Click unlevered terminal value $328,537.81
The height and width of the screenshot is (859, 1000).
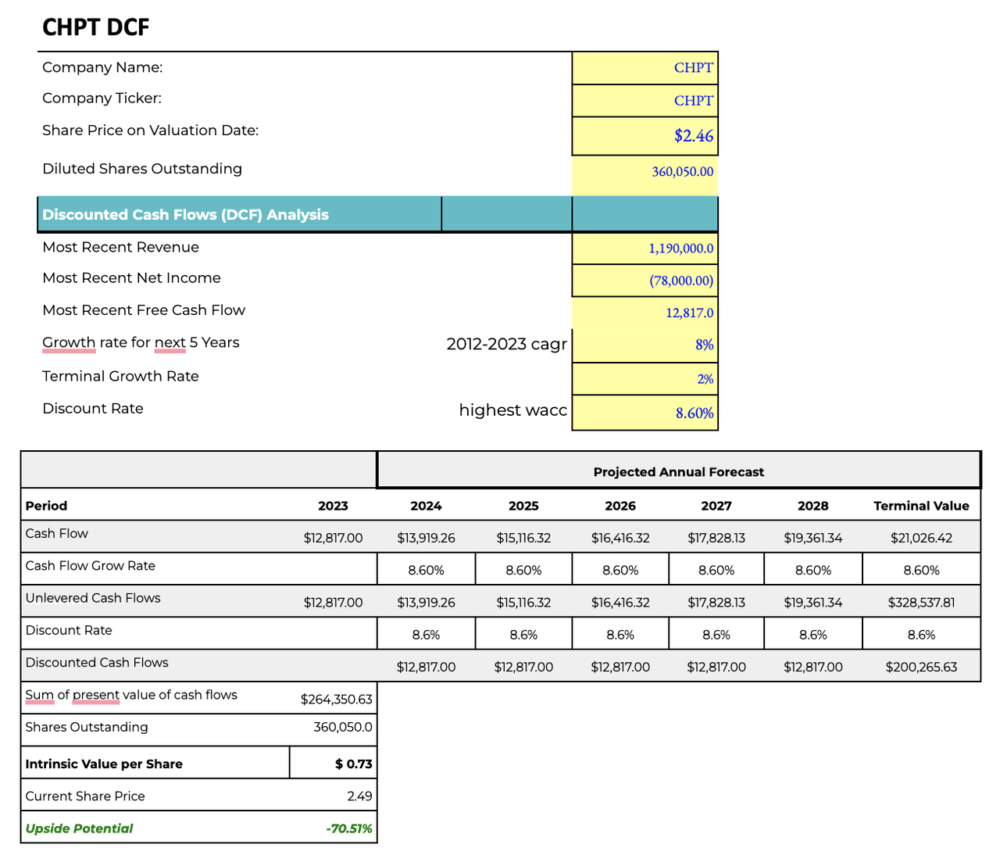[922, 603]
